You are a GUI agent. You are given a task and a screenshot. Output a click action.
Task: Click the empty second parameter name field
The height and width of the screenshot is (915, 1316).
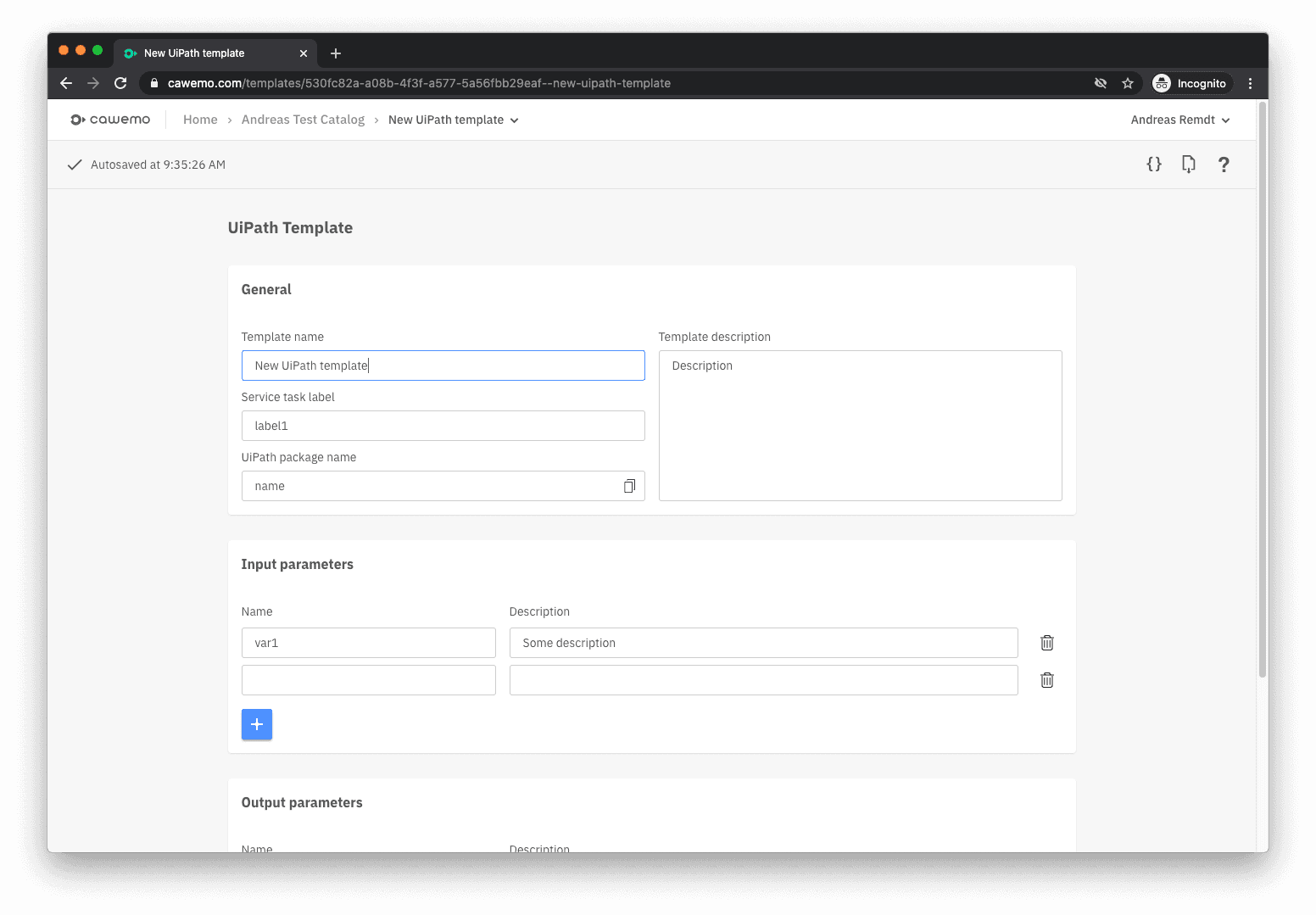[369, 680]
